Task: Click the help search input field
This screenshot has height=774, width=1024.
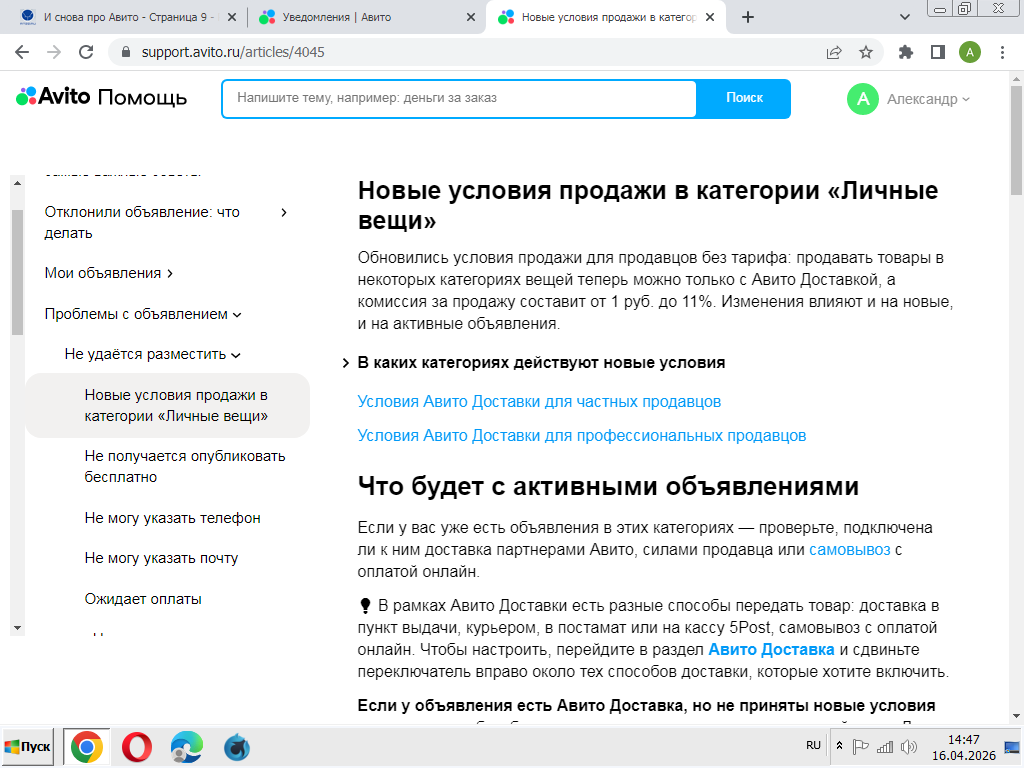Action: pyautogui.click(x=460, y=98)
